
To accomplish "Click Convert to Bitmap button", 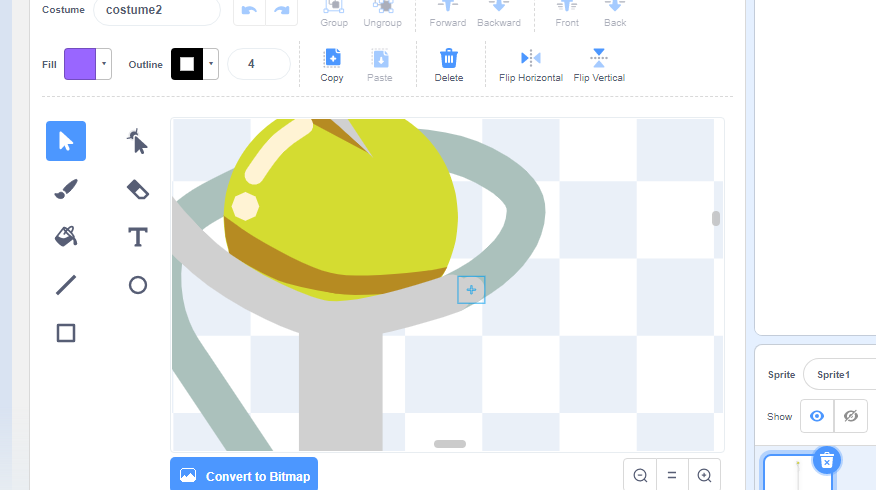I will tap(244, 476).
